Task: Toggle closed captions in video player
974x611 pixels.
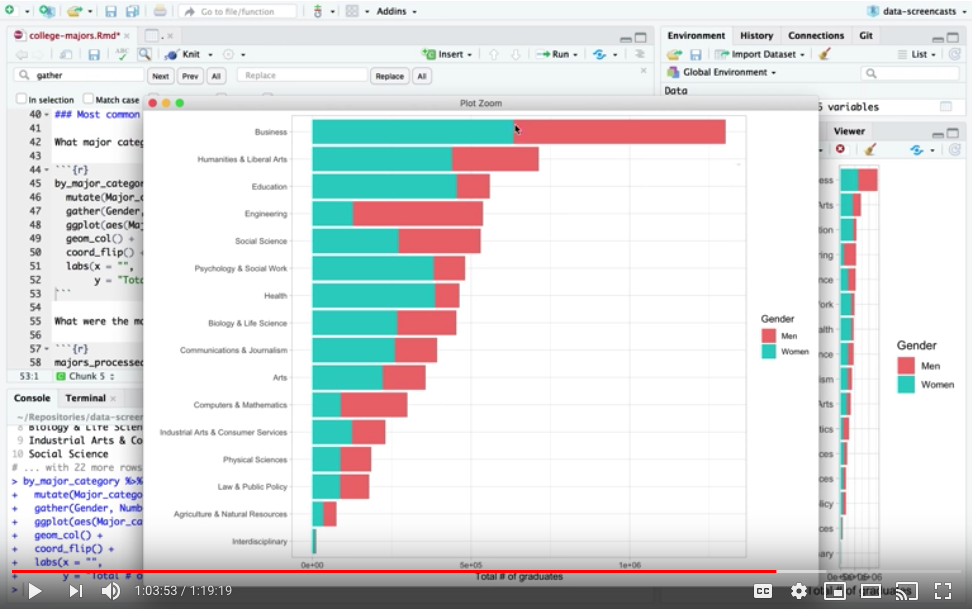Action: 762,591
